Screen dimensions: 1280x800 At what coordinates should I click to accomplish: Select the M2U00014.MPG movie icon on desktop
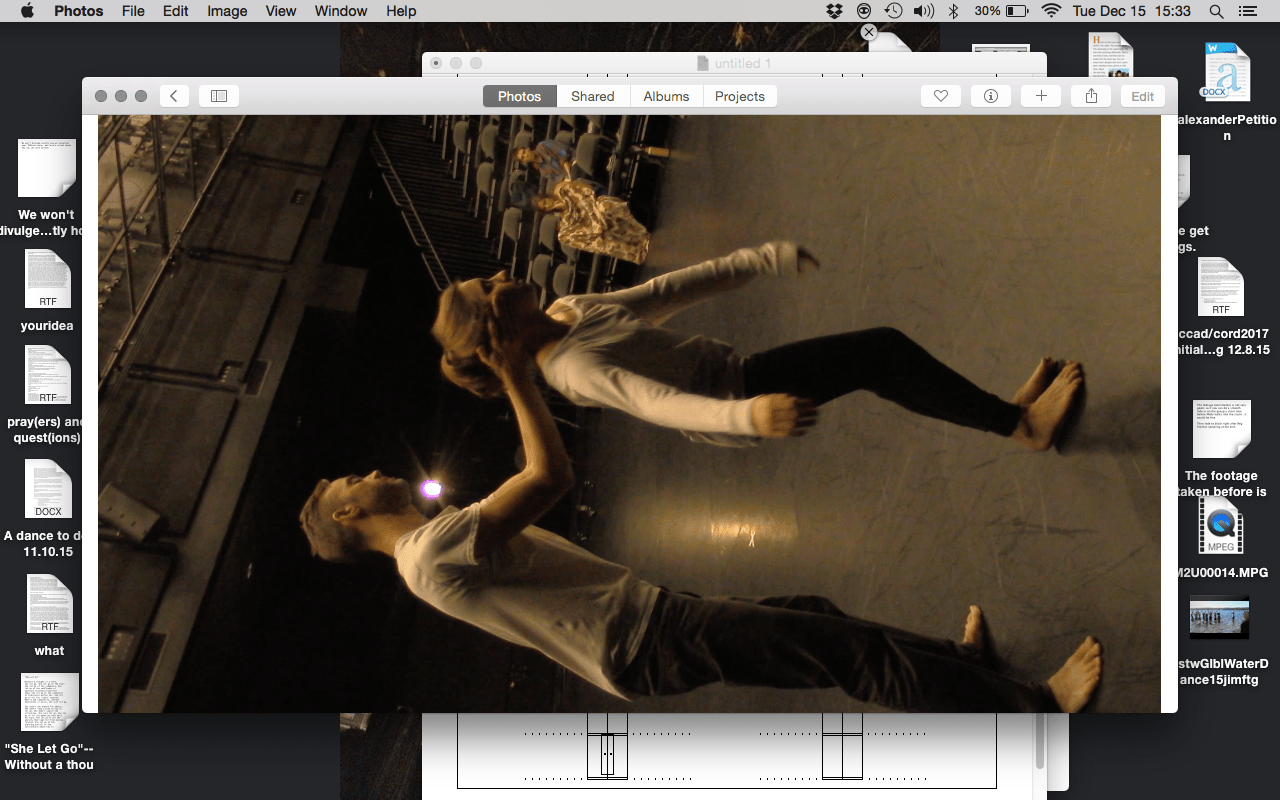pos(1219,528)
